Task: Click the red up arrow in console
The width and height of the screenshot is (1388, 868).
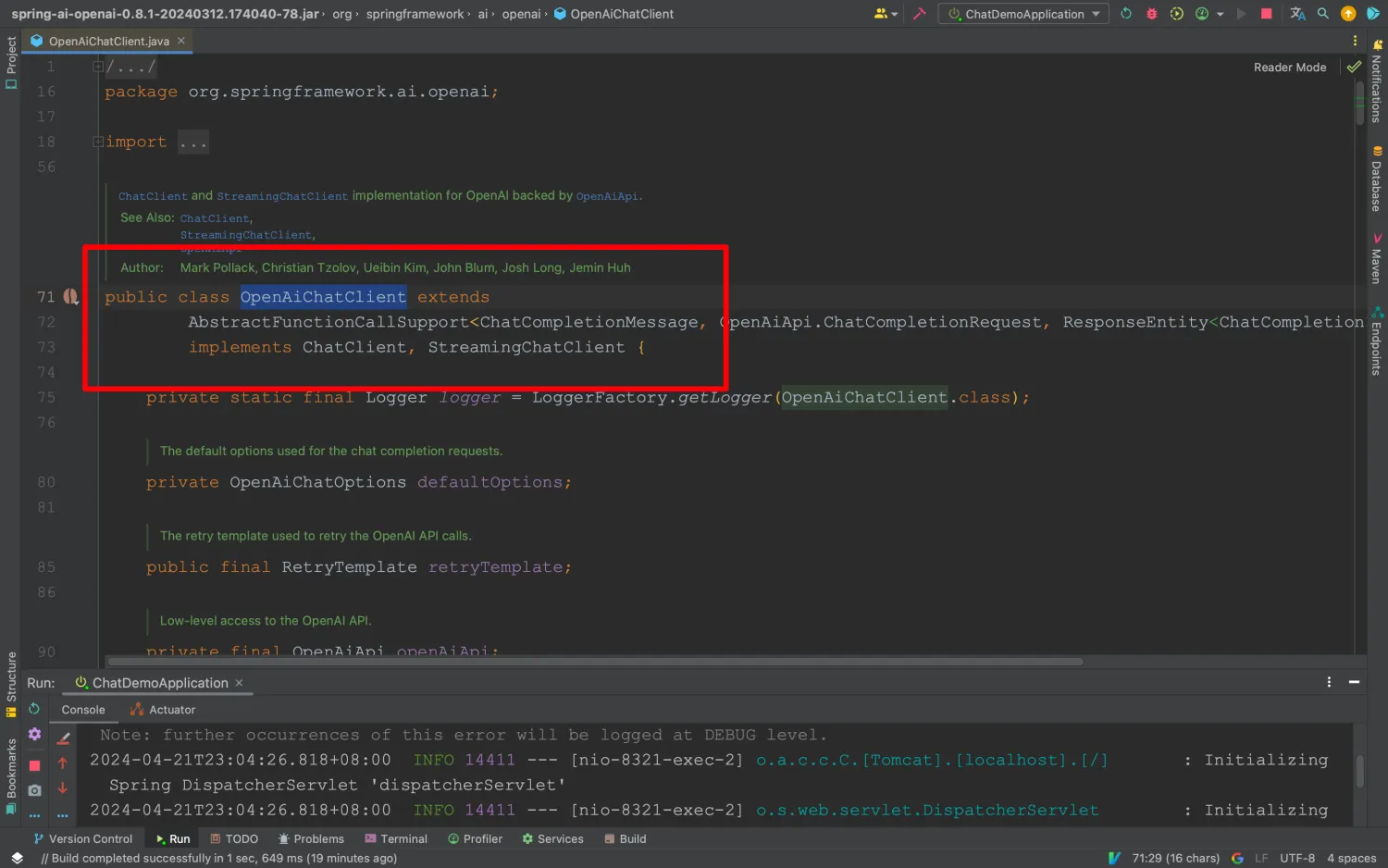Action: (x=63, y=763)
